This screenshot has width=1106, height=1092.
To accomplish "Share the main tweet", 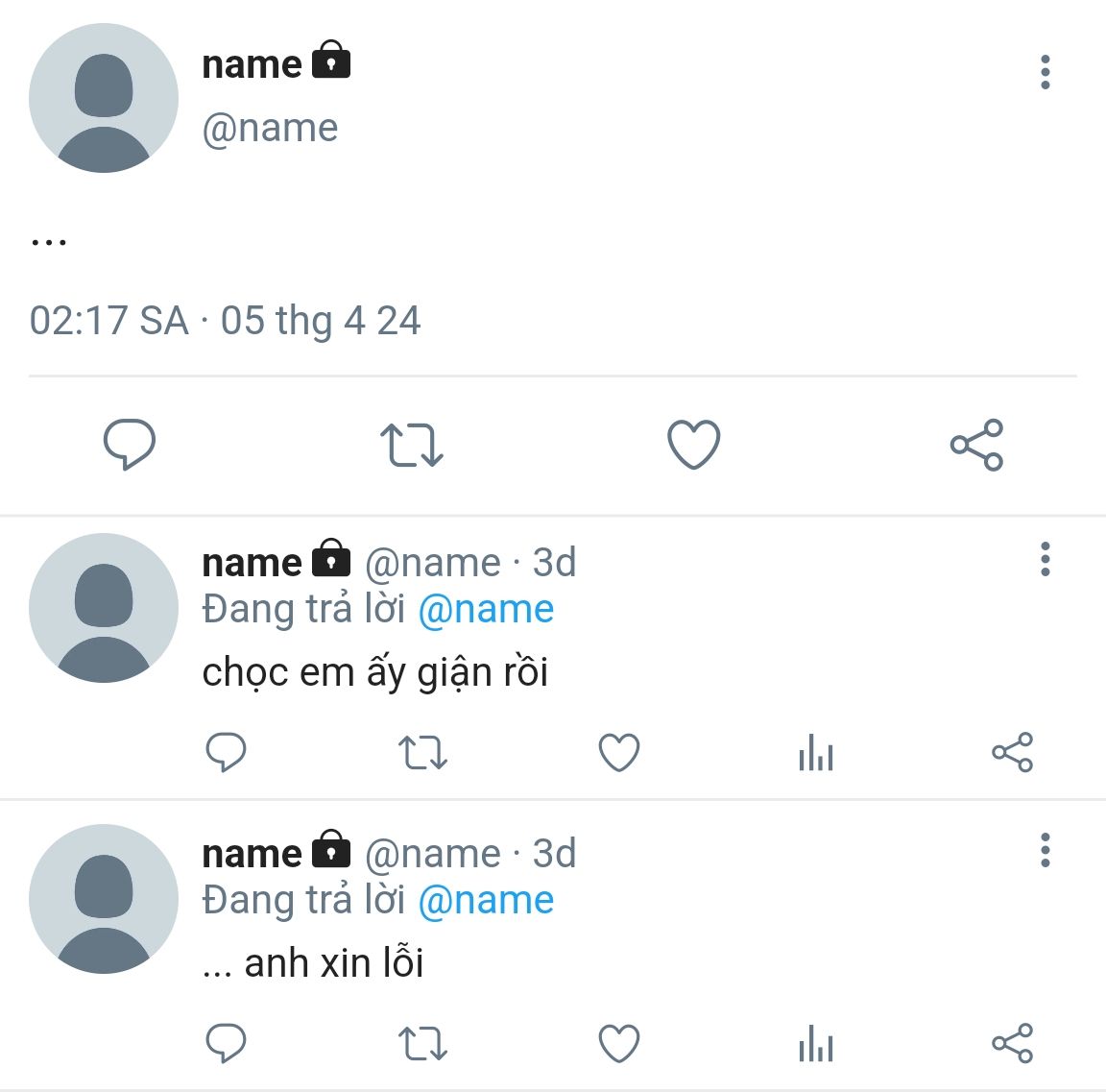I will click(976, 445).
